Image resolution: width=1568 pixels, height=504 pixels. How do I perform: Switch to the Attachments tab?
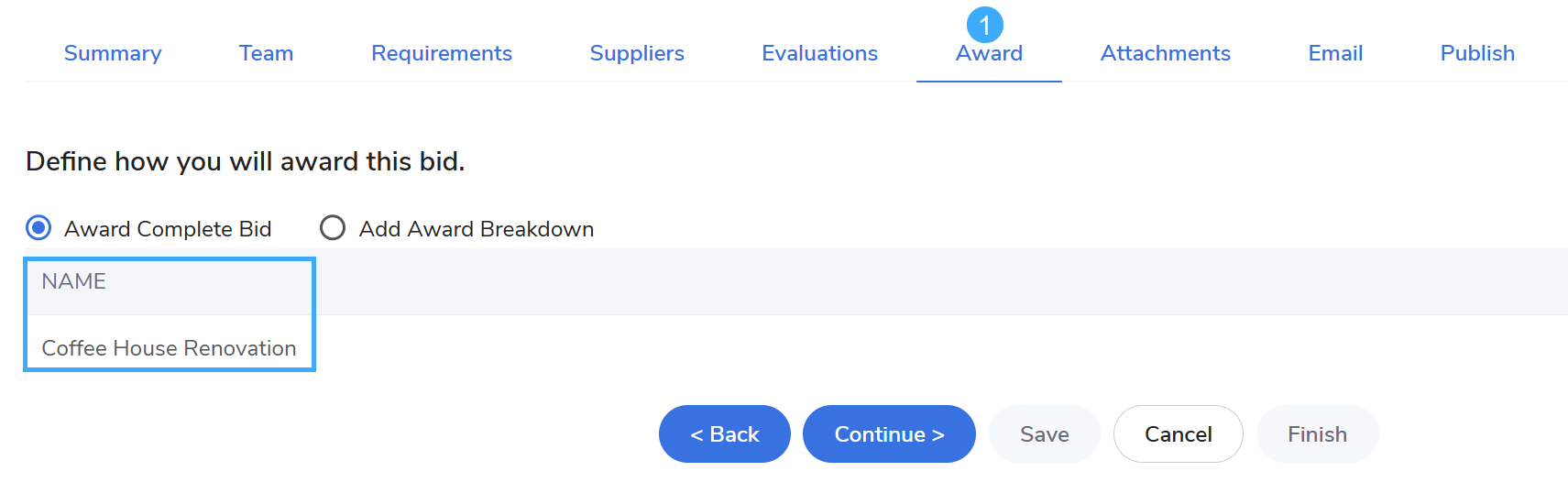click(1165, 53)
